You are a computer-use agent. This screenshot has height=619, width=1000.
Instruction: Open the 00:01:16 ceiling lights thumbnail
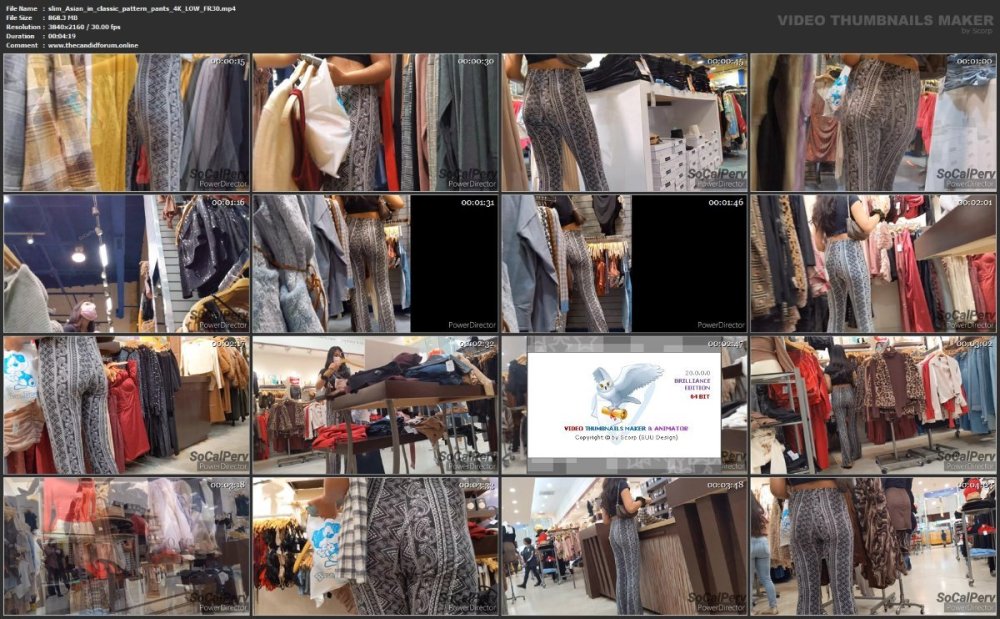coord(126,264)
